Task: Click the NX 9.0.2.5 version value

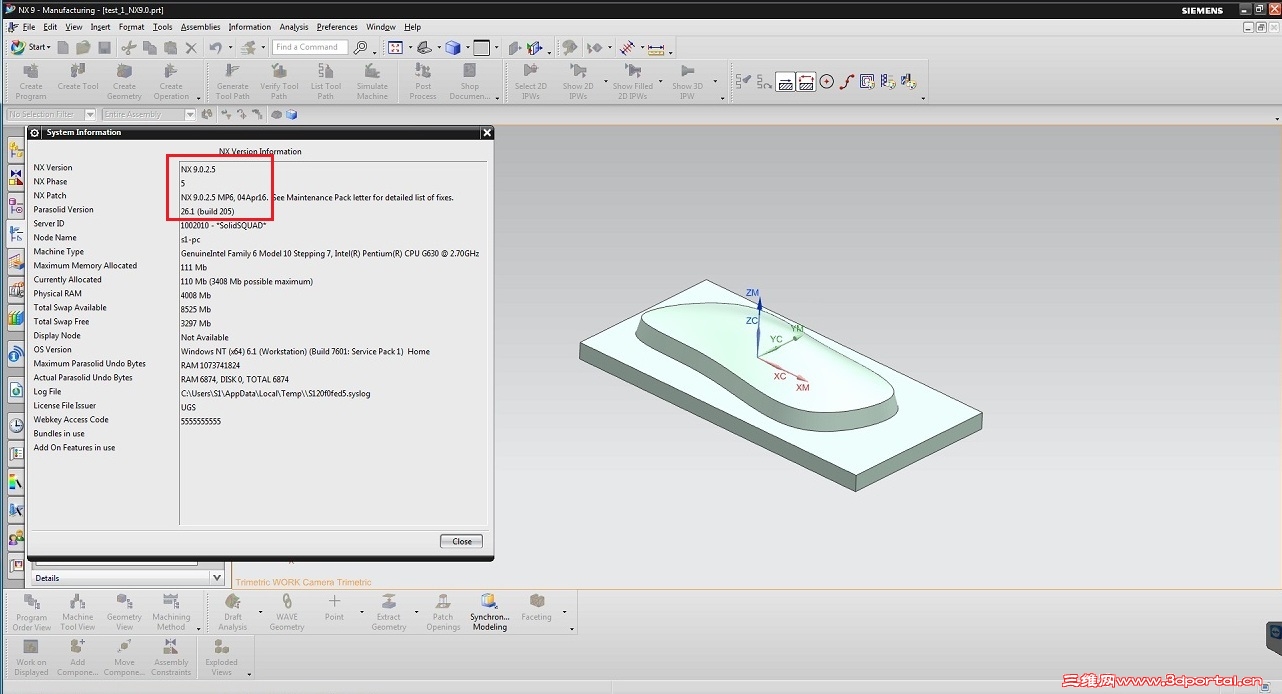Action: coord(198,170)
